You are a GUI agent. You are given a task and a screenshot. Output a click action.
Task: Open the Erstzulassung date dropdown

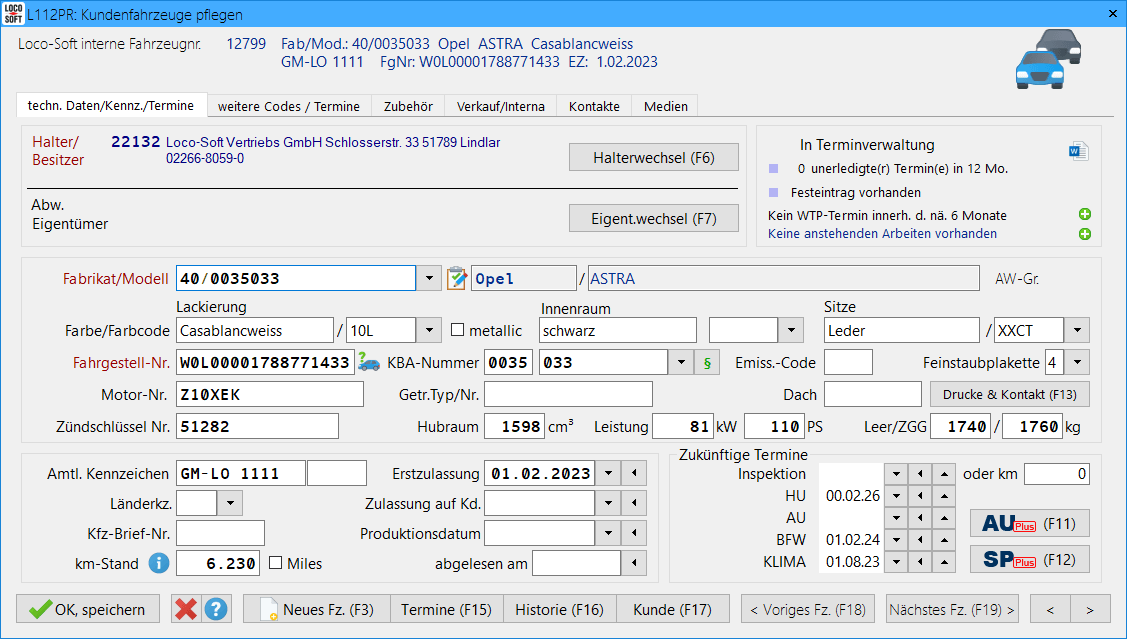click(x=606, y=473)
